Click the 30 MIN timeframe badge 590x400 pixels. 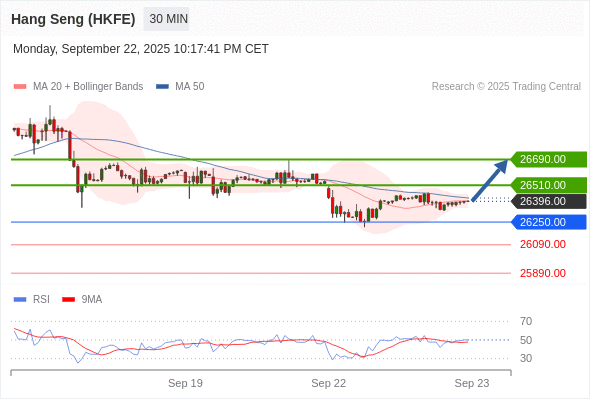(x=166, y=19)
